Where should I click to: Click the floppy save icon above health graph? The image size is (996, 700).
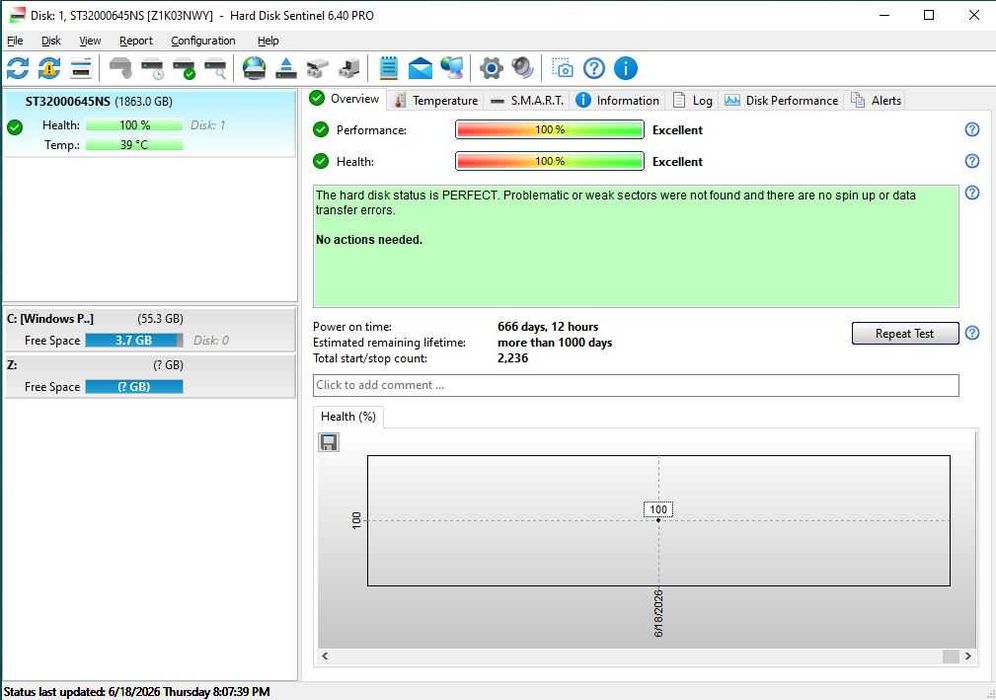point(328,442)
